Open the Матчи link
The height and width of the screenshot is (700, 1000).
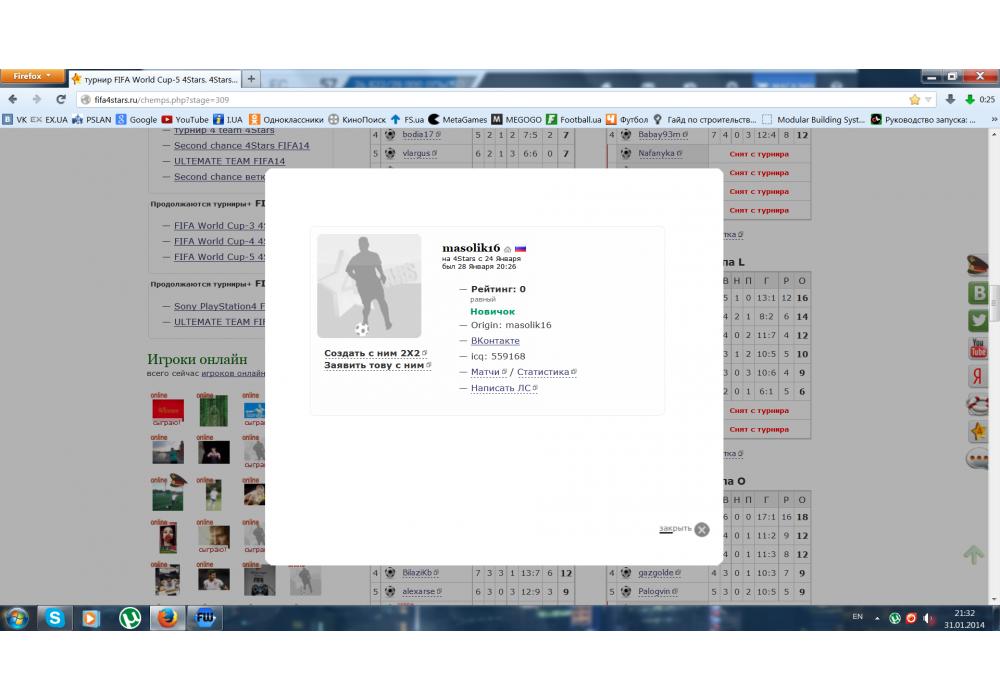(x=488, y=372)
